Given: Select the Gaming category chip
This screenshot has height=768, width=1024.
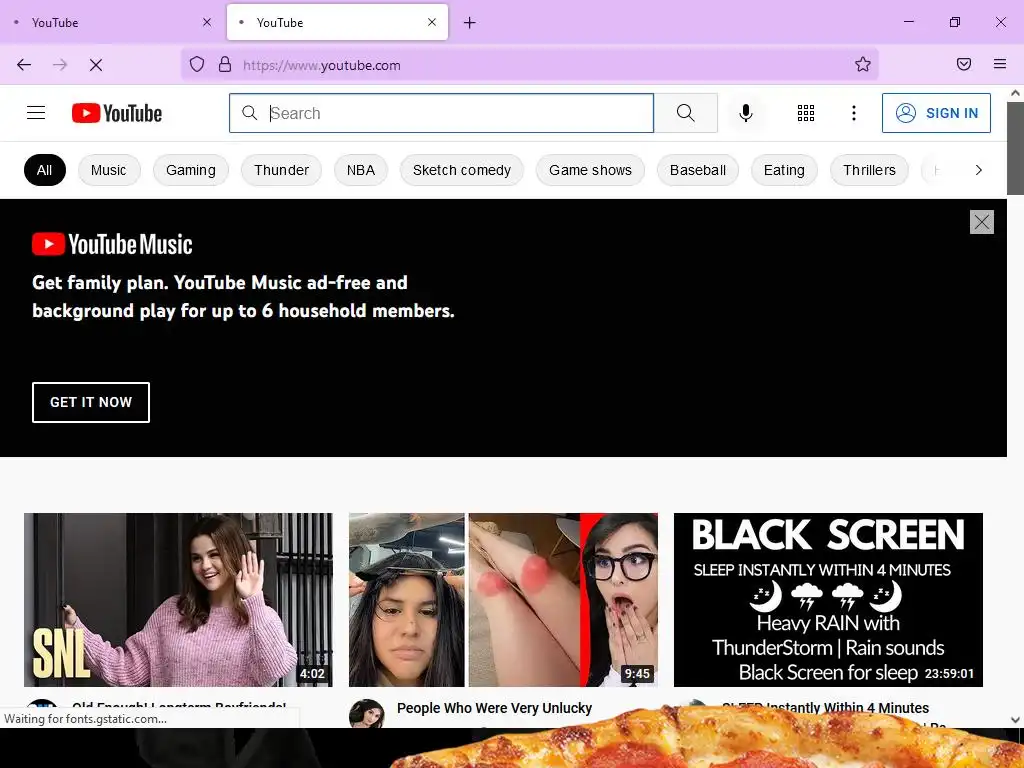Looking at the screenshot, I should click(x=191, y=170).
